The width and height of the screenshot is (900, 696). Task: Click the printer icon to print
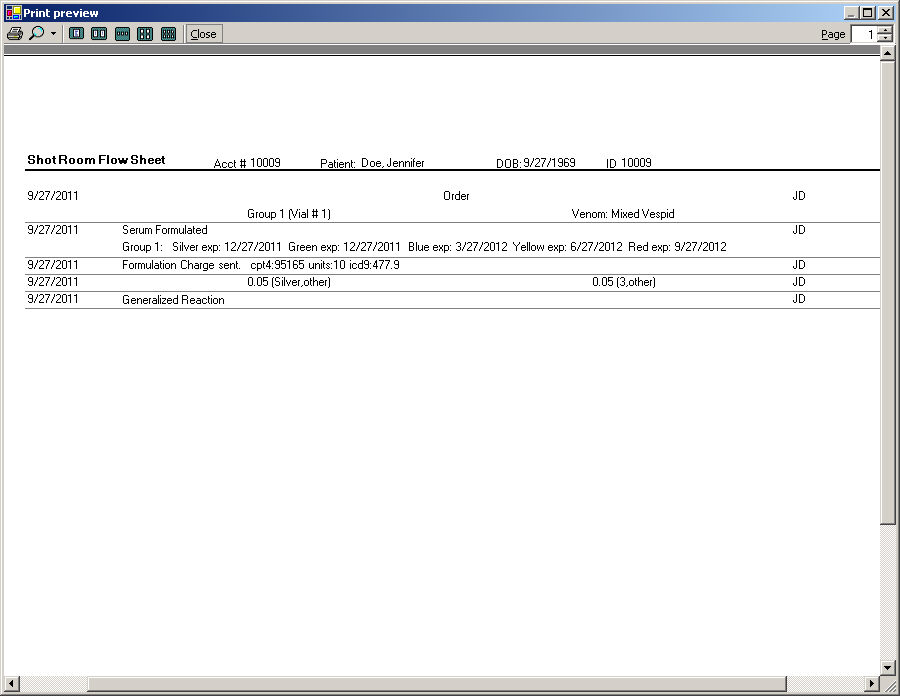pos(15,34)
